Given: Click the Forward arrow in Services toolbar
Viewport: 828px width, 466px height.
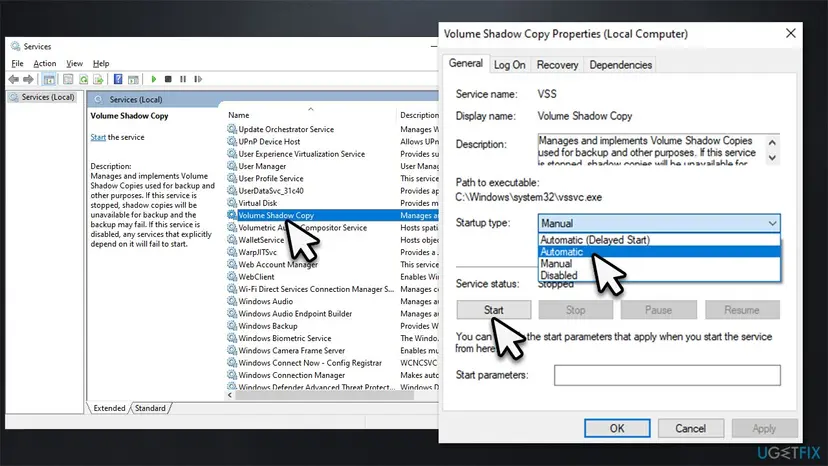Looking at the screenshot, I should click(28, 79).
